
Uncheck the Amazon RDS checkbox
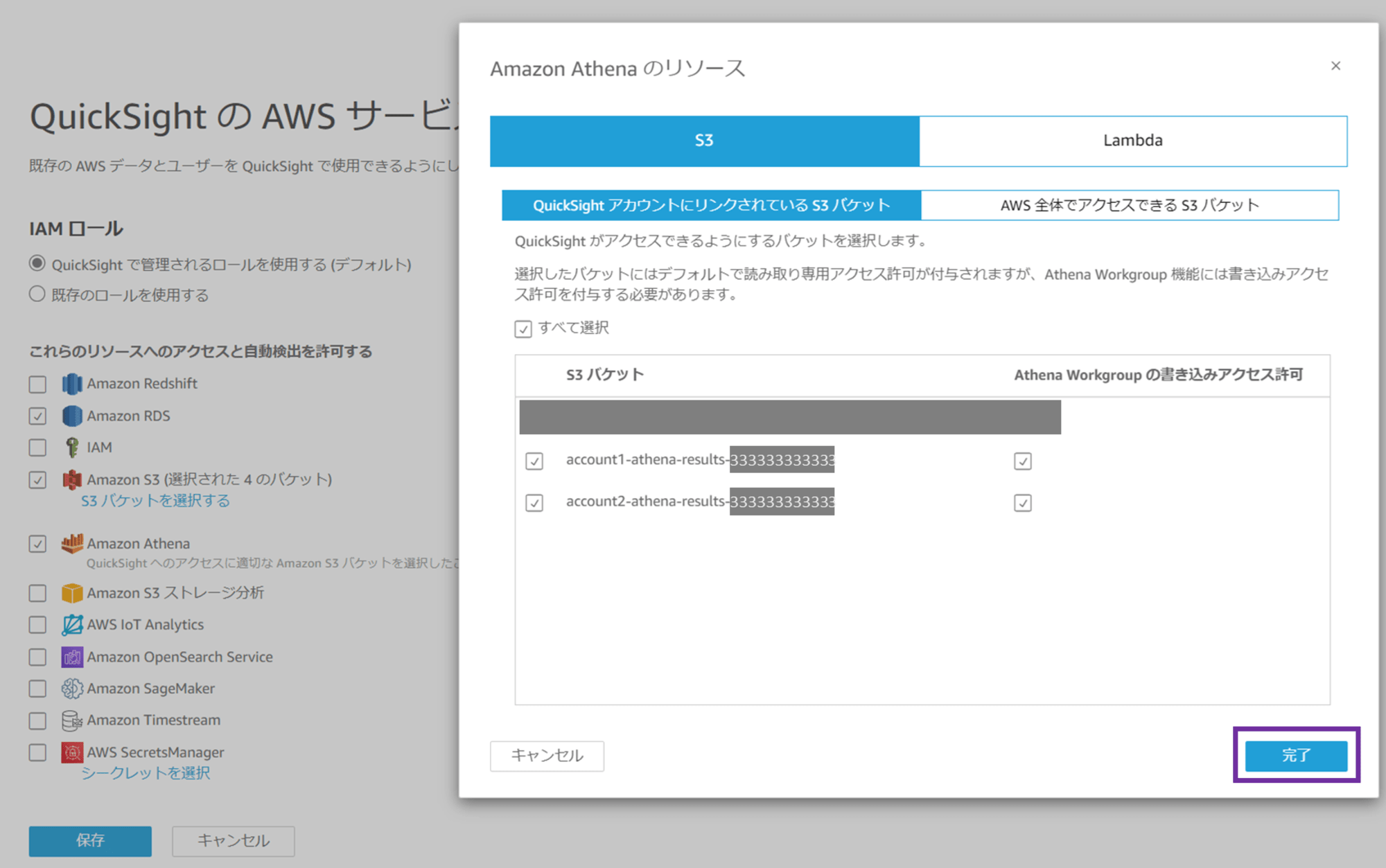(x=37, y=416)
